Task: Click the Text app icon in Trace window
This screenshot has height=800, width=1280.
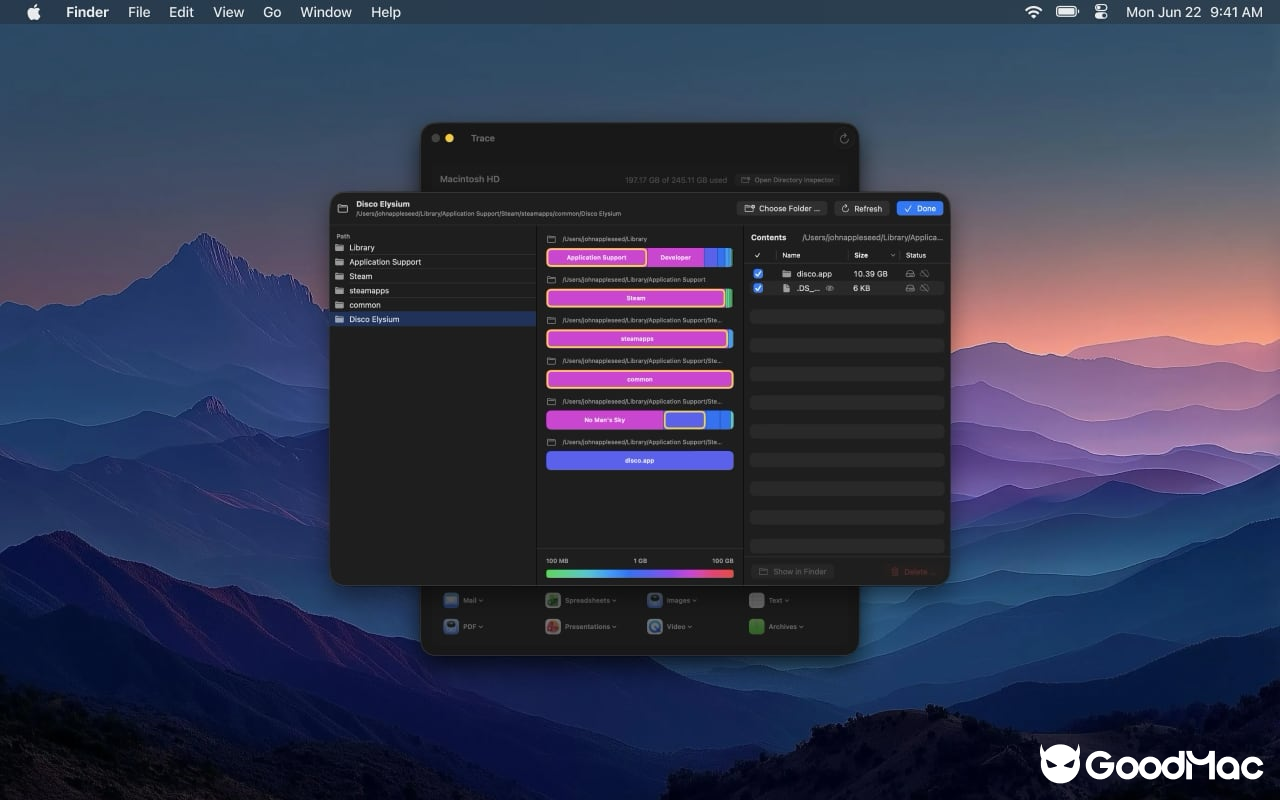Action: pyautogui.click(x=757, y=600)
